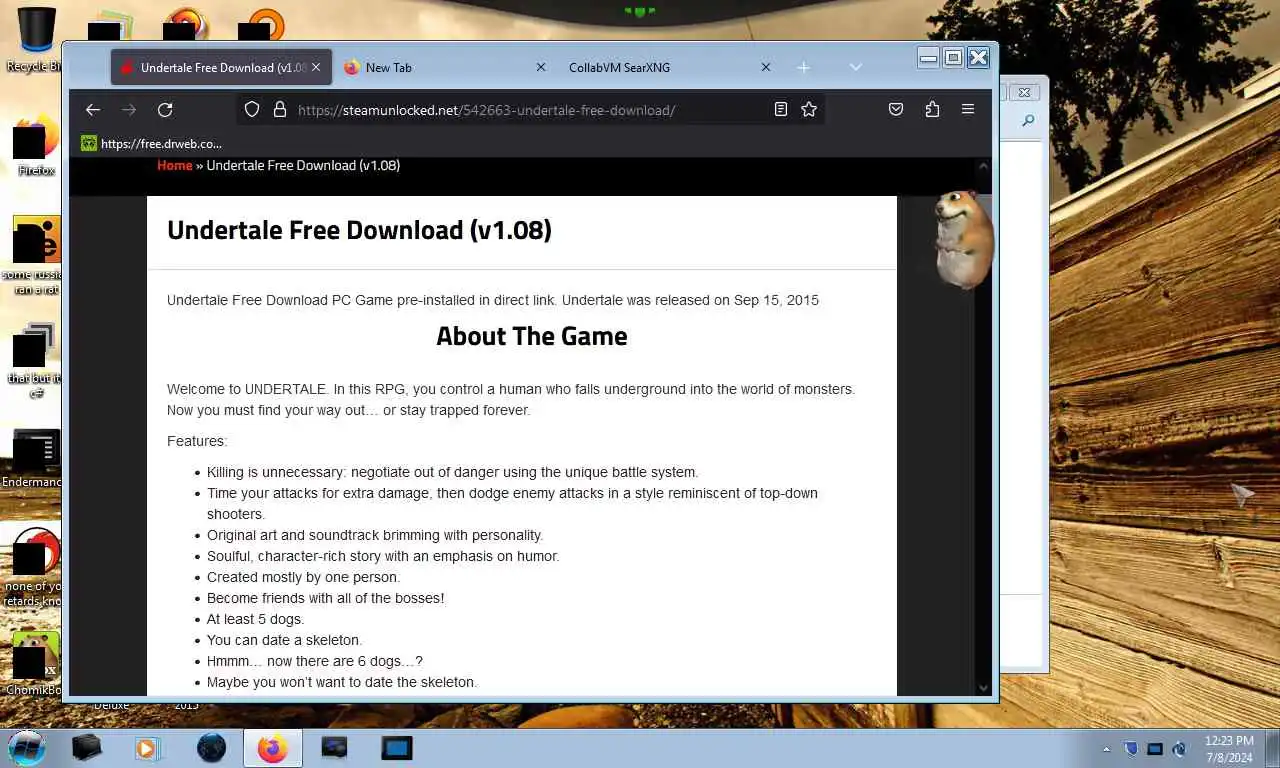Open the Save to Pocket icon
The height and width of the screenshot is (768, 1280).
pos(896,110)
